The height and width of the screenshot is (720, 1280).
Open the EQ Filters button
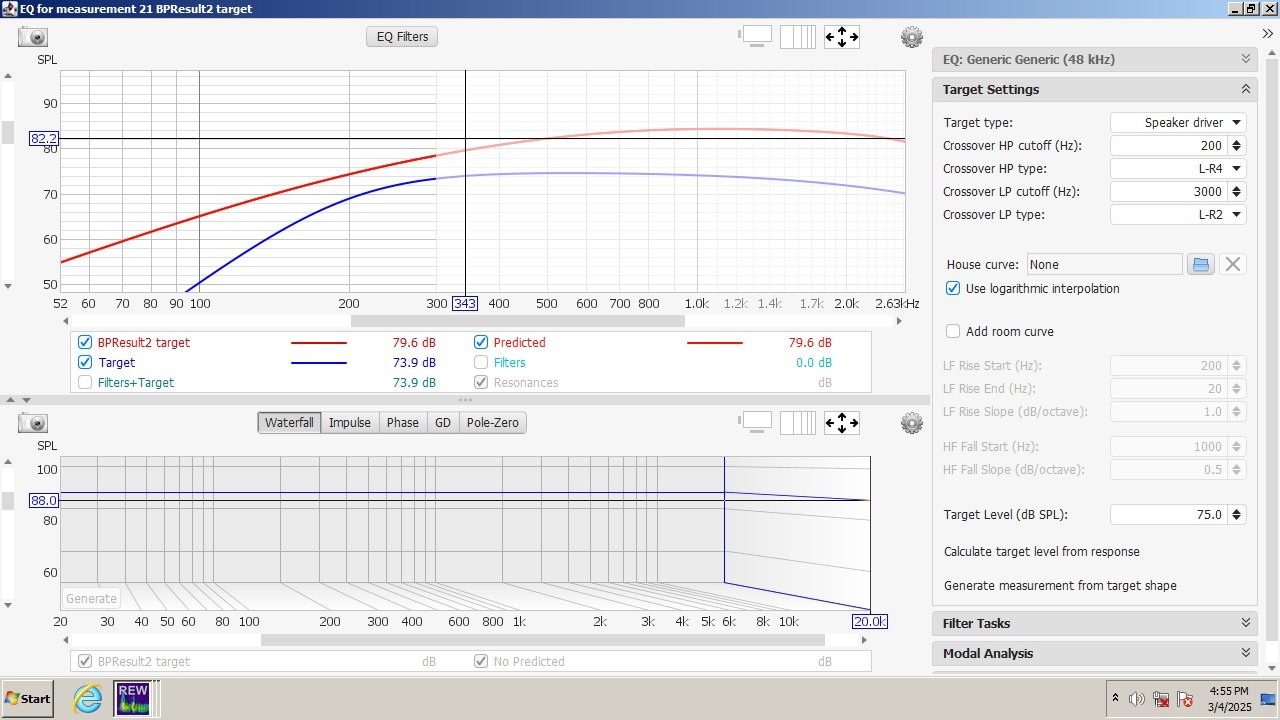tap(402, 37)
